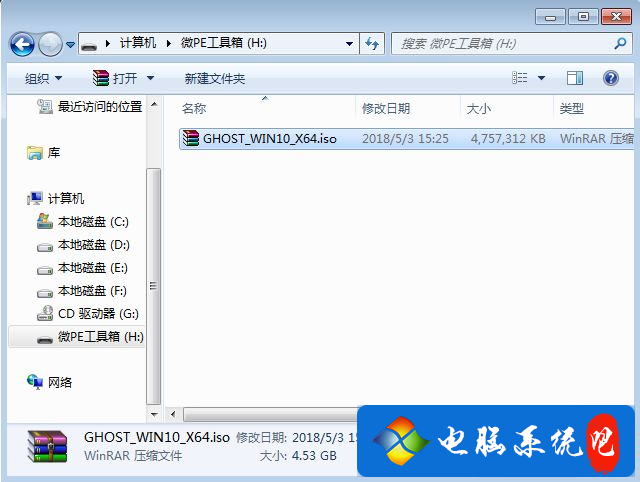Click the drive icon for (E:)
Image resolution: width=640 pixels, height=482 pixels.
coord(44,270)
